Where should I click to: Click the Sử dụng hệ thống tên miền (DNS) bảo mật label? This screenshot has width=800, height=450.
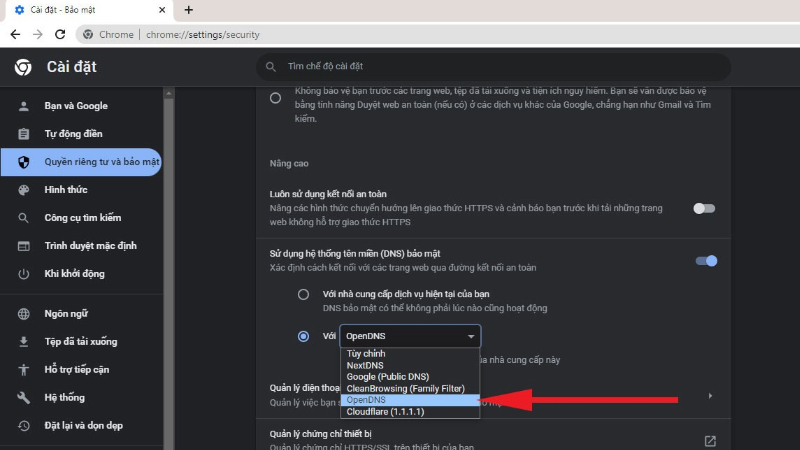click(x=355, y=254)
